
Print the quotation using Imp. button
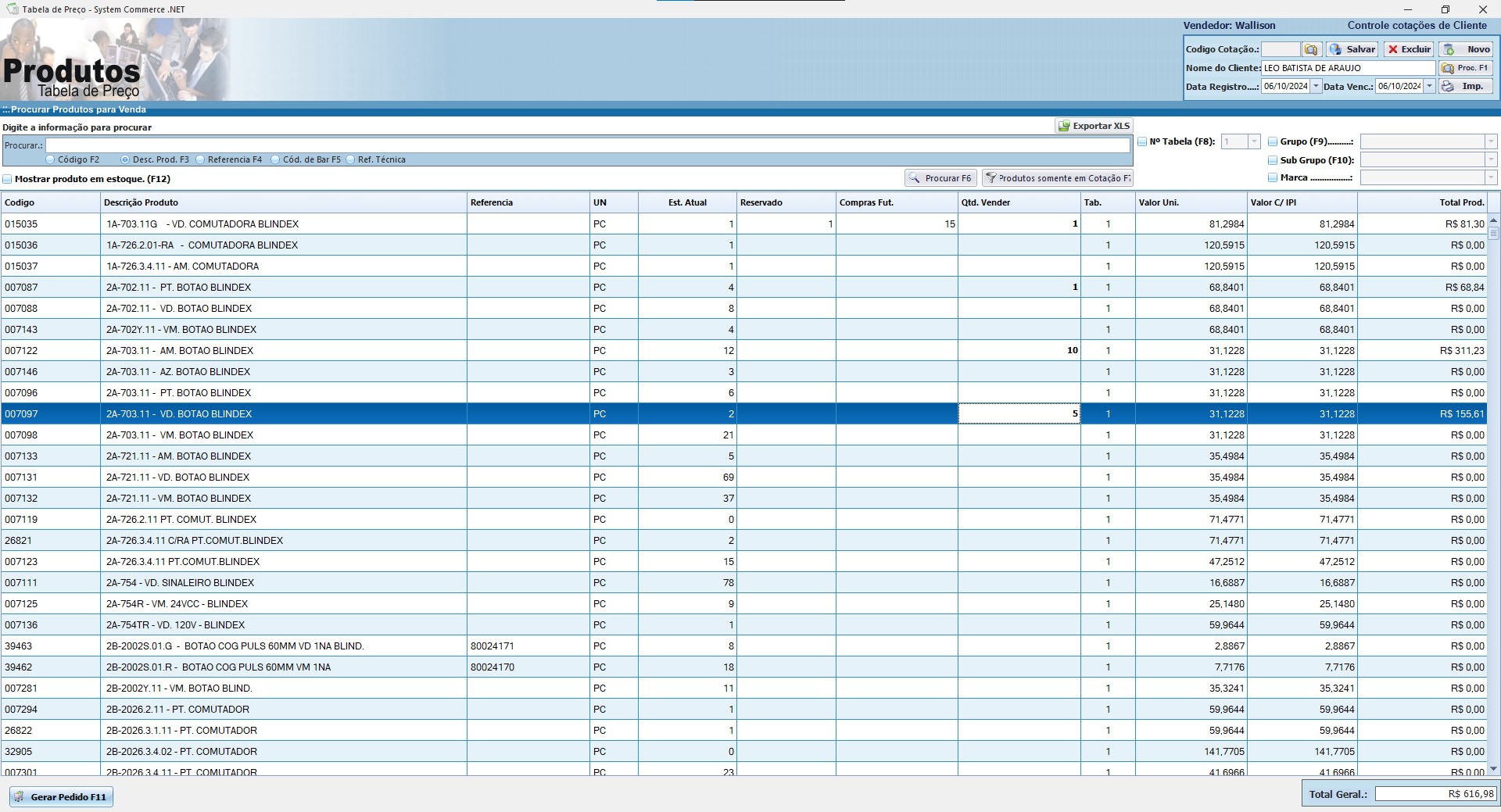(x=1466, y=86)
